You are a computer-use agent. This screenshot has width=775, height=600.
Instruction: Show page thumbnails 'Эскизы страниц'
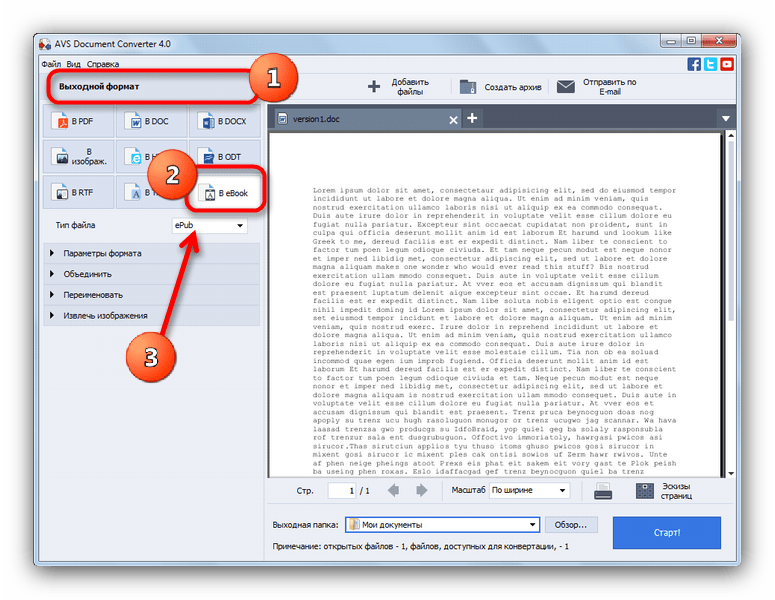tap(664, 491)
